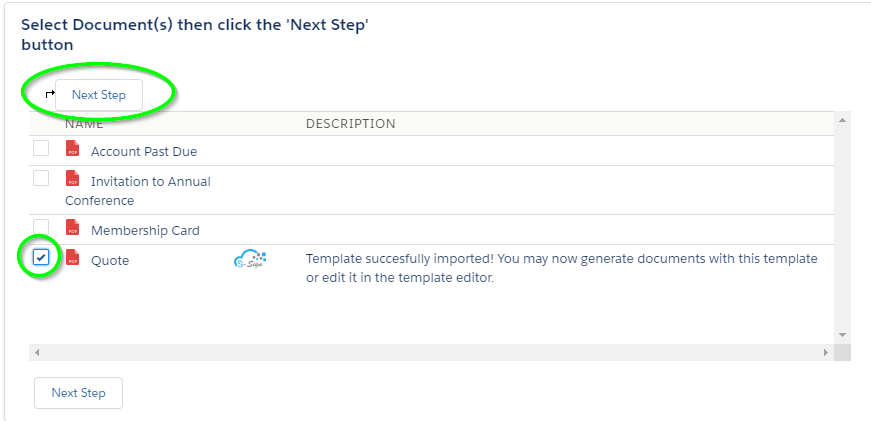Click the DESCRIPTION column header
The width and height of the screenshot is (871, 421).
[351, 124]
